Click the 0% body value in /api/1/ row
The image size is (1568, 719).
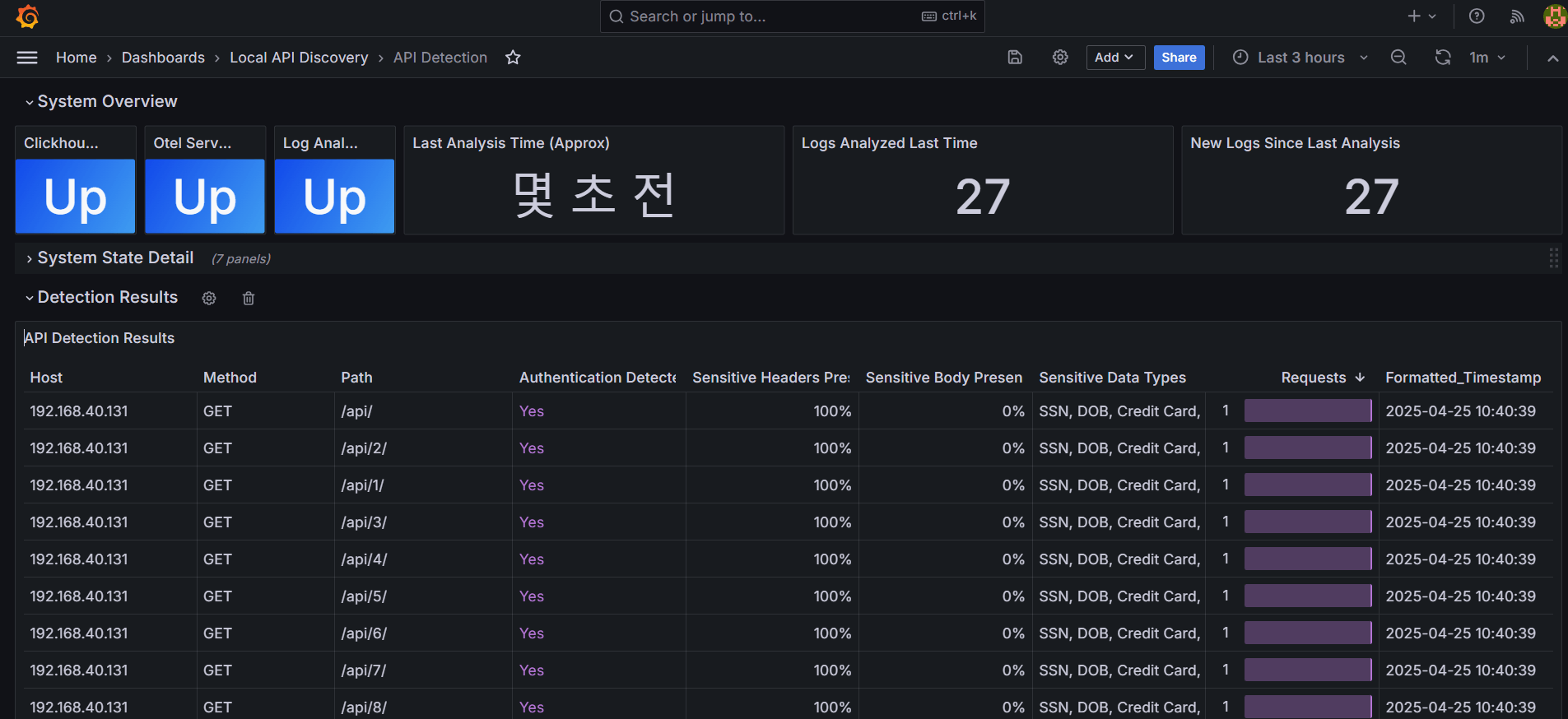click(1013, 485)
